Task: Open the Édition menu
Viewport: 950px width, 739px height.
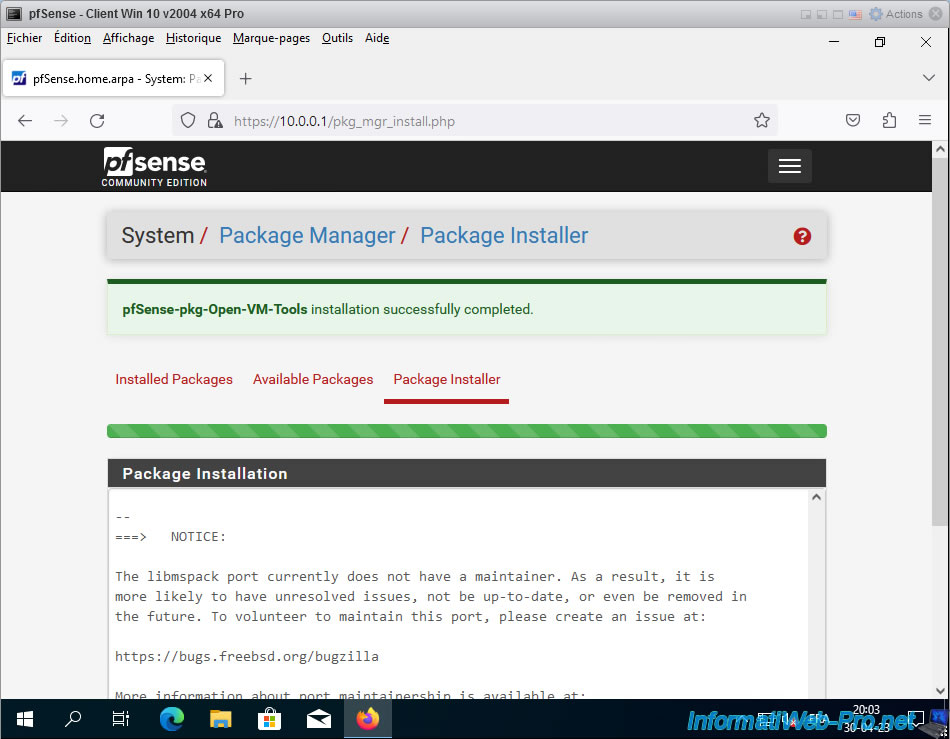Action: pyautogui.click(x=72, y=38)
